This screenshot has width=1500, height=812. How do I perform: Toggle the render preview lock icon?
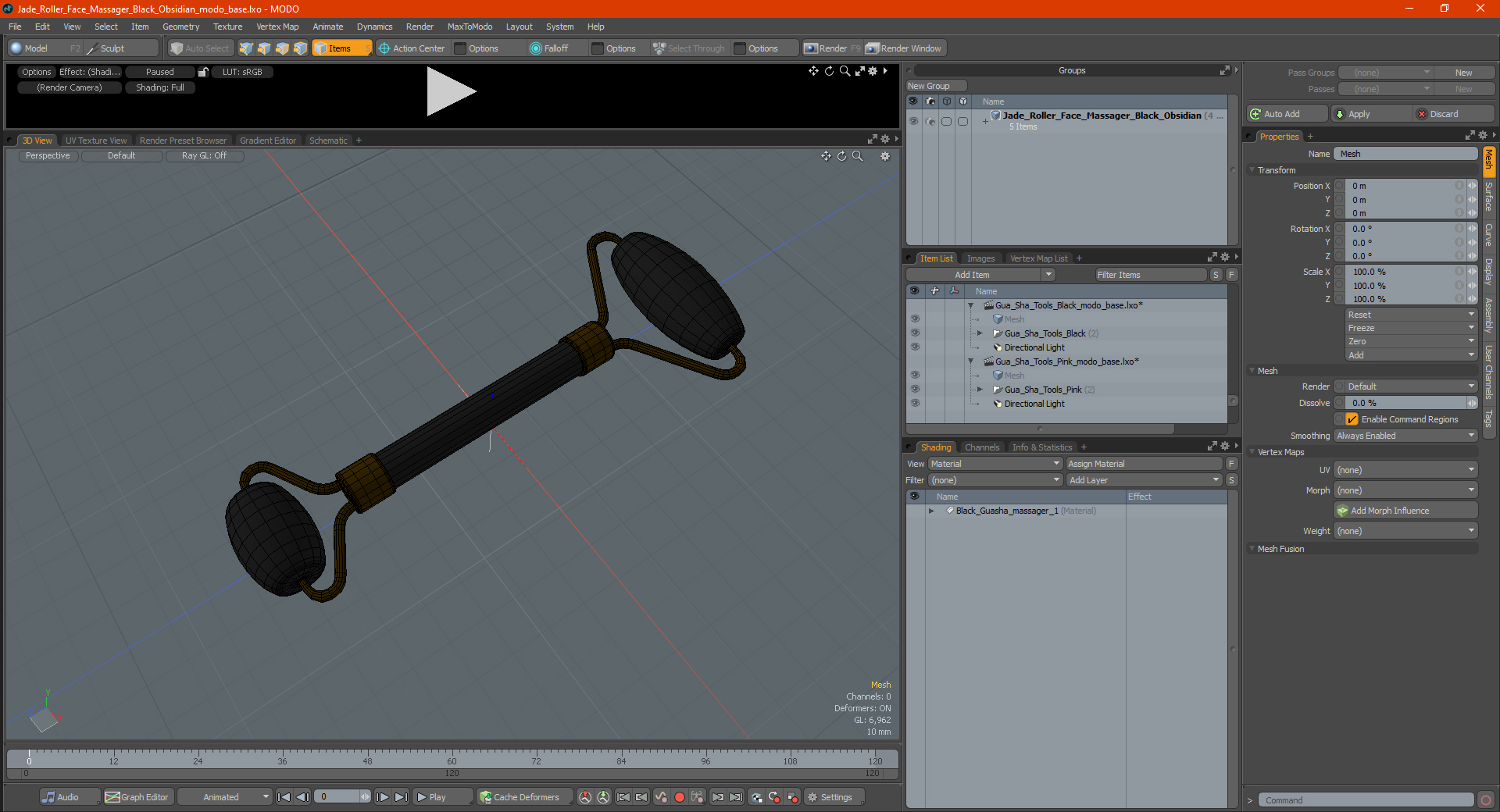[x=203, y=72]
